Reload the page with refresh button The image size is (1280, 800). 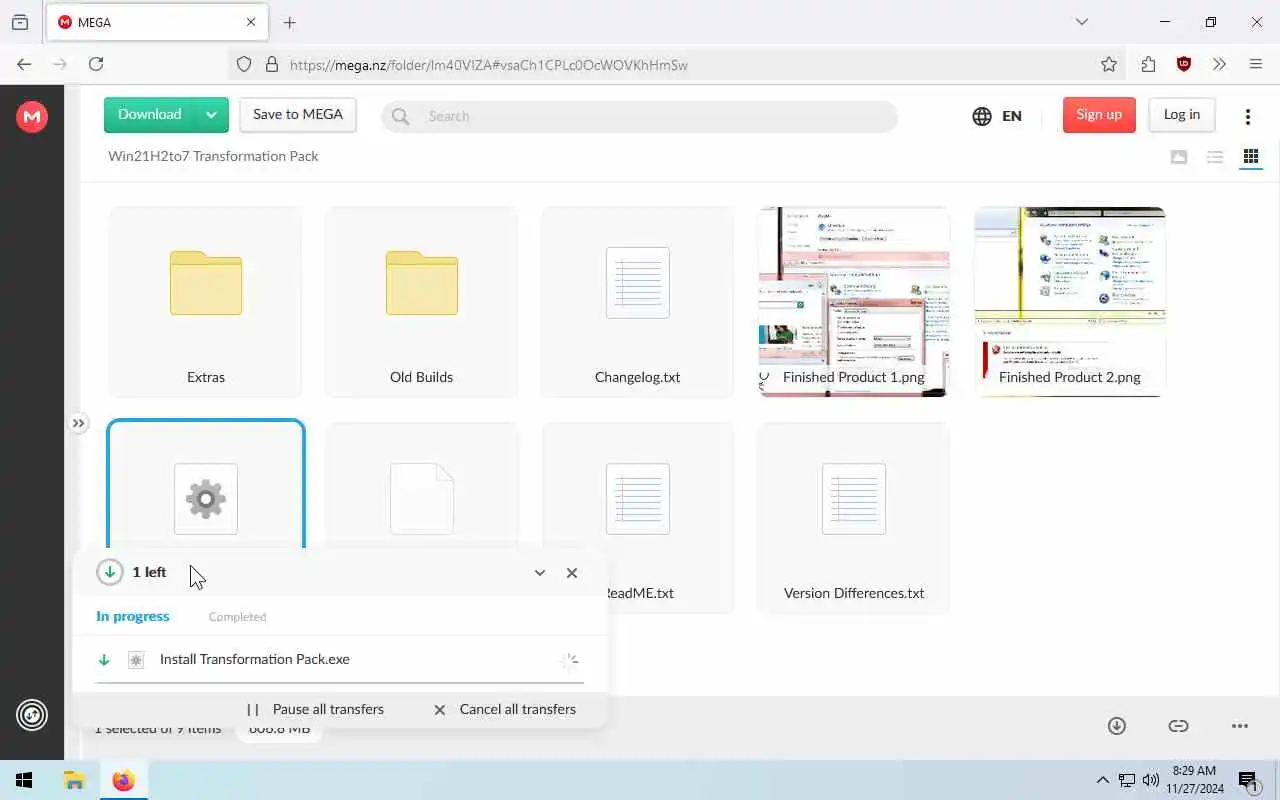[96, 64]
